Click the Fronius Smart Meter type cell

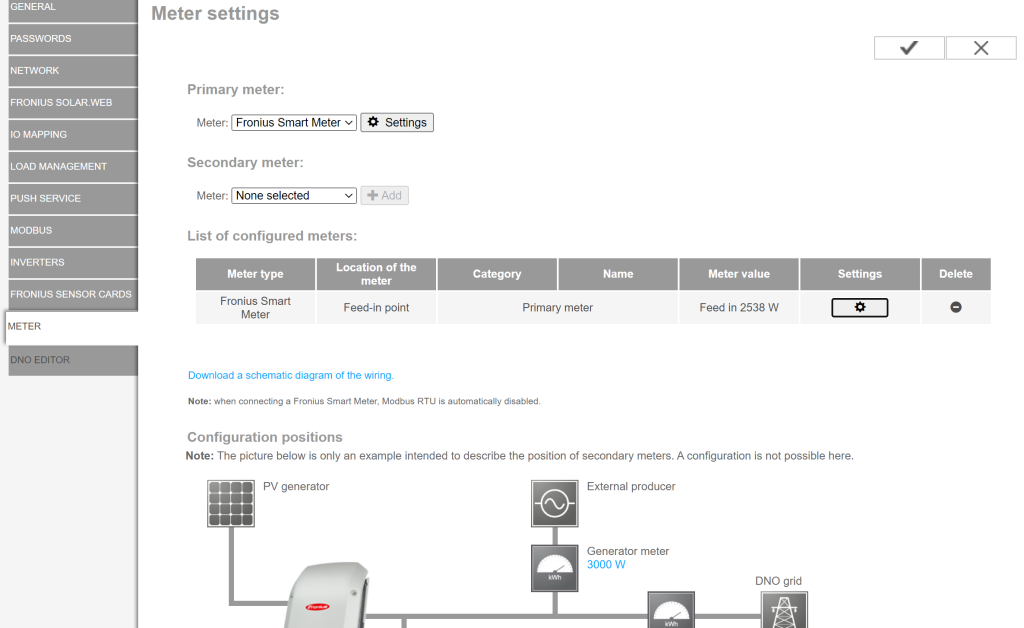[255, 307]
